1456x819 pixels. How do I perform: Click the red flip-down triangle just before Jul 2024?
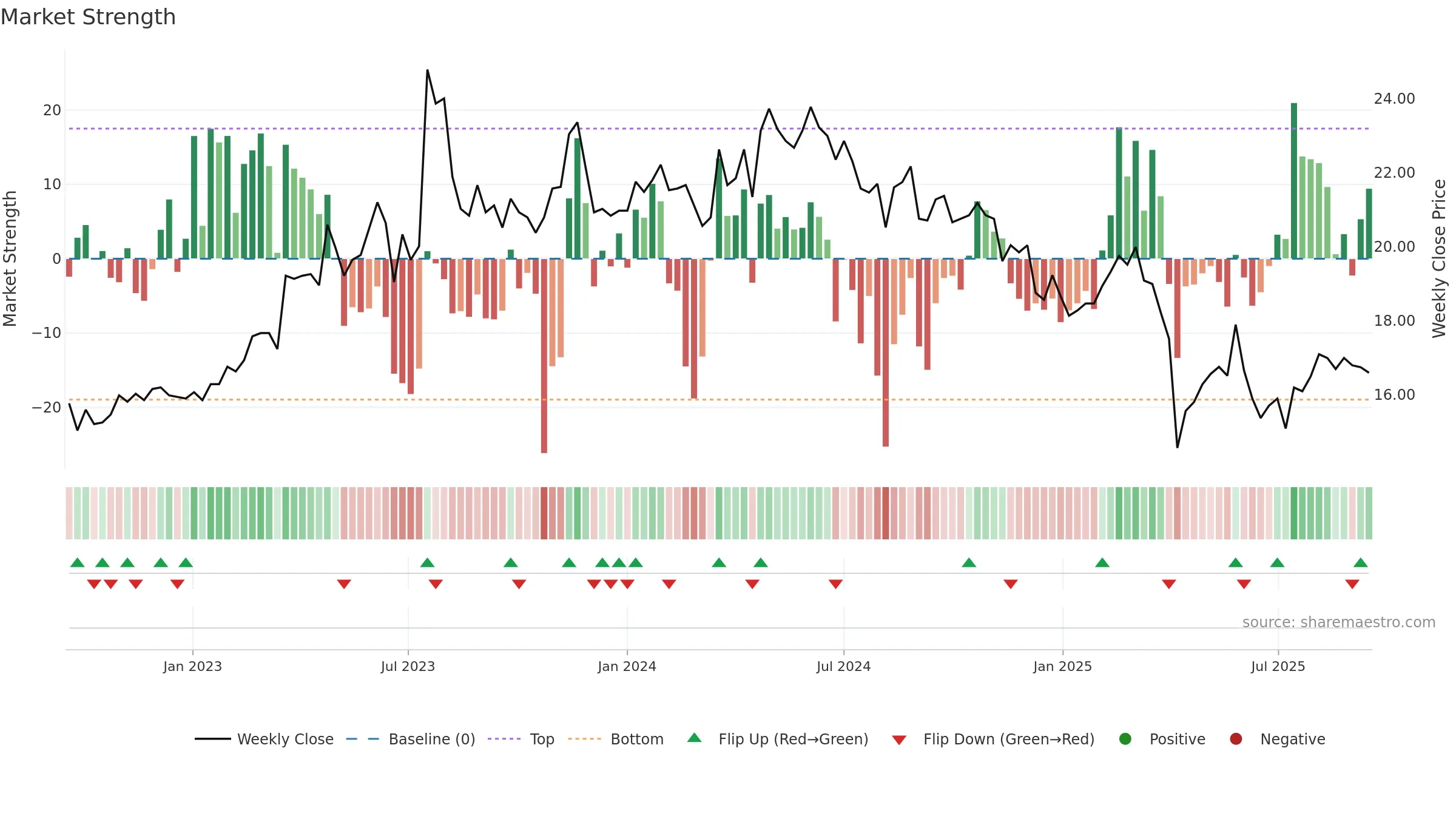[835, 584]
